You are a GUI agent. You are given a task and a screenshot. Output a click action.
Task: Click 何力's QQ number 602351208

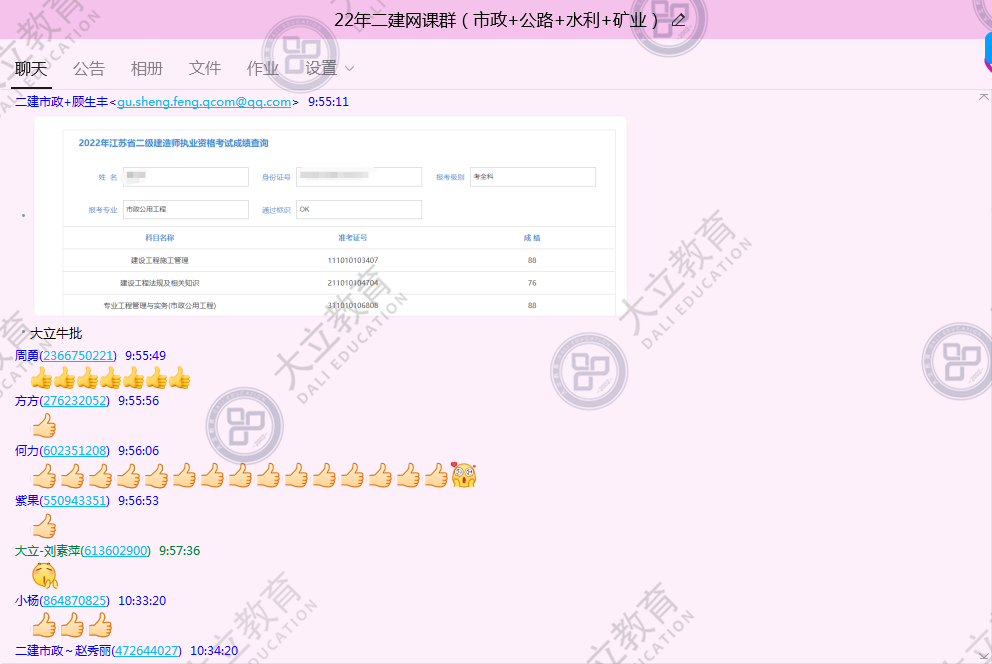(x=75, y=450)
